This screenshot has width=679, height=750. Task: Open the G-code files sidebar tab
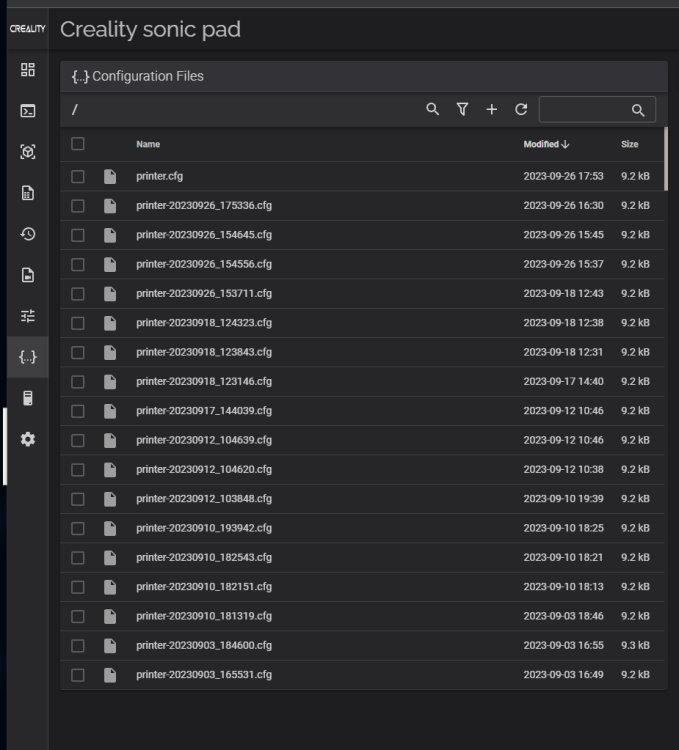[x=28, y=193]
